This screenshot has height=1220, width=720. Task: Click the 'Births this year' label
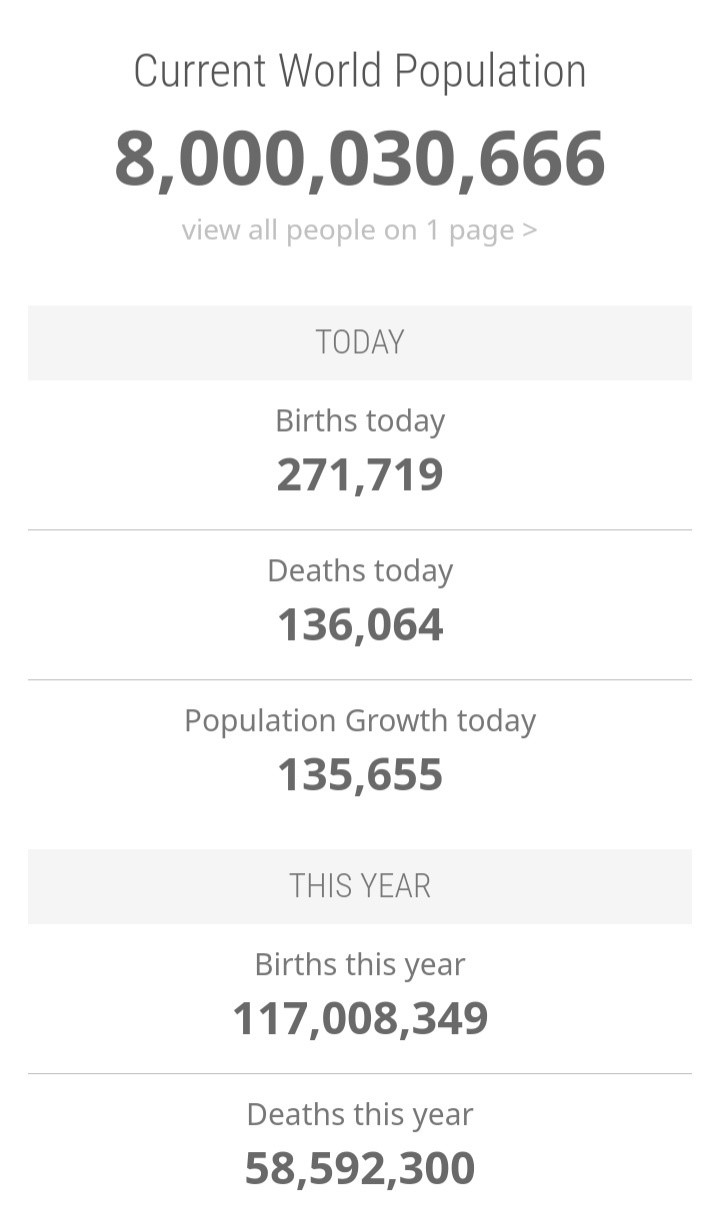tap(360, 964)
